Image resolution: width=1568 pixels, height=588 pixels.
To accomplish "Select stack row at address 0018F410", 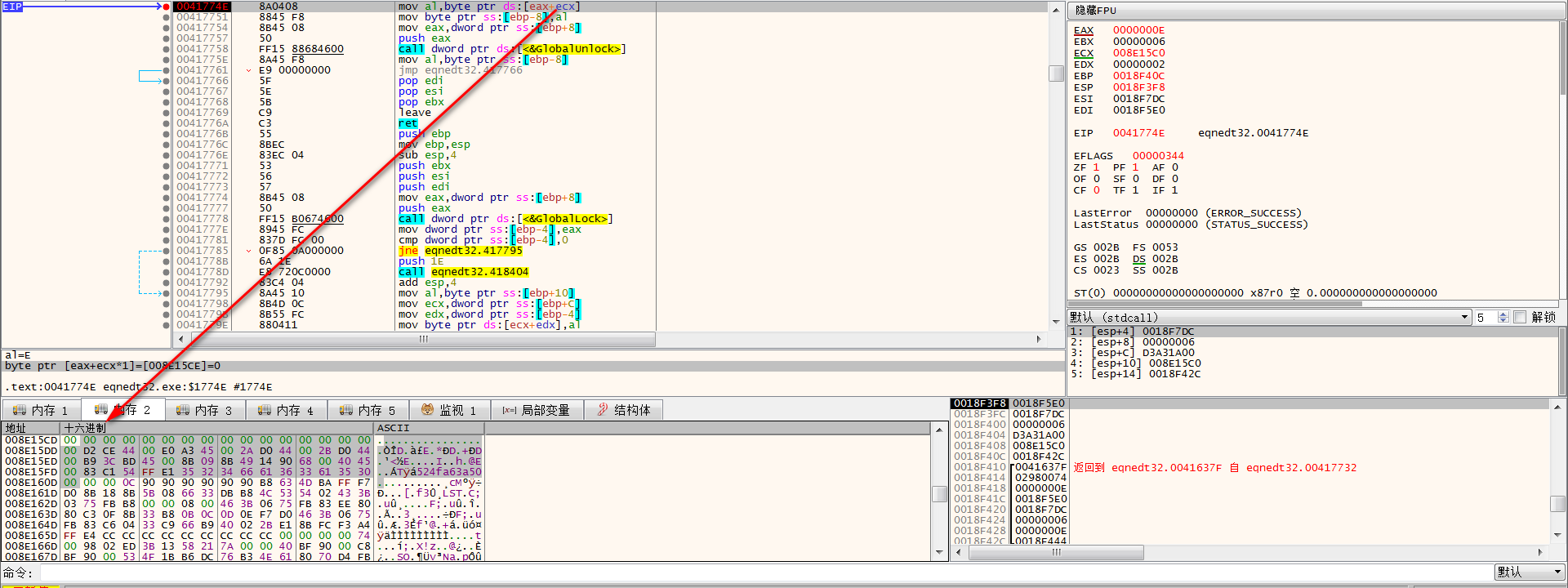I will point(1009,468).
